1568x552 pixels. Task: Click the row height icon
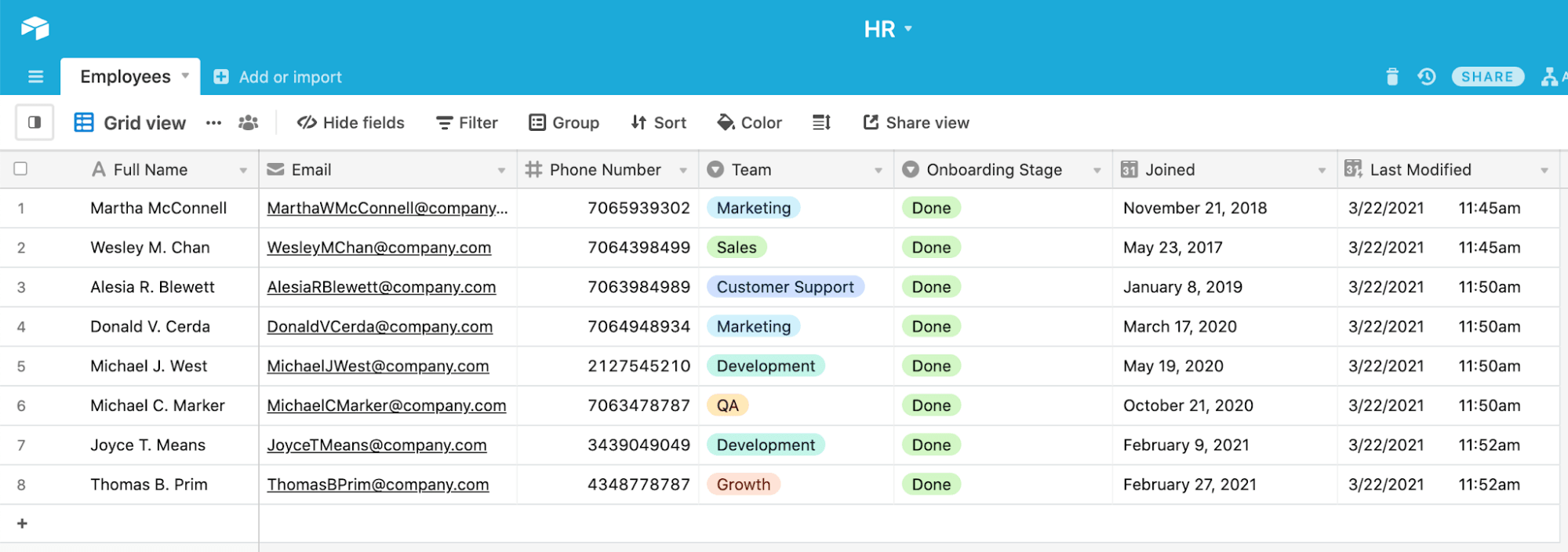821,122
